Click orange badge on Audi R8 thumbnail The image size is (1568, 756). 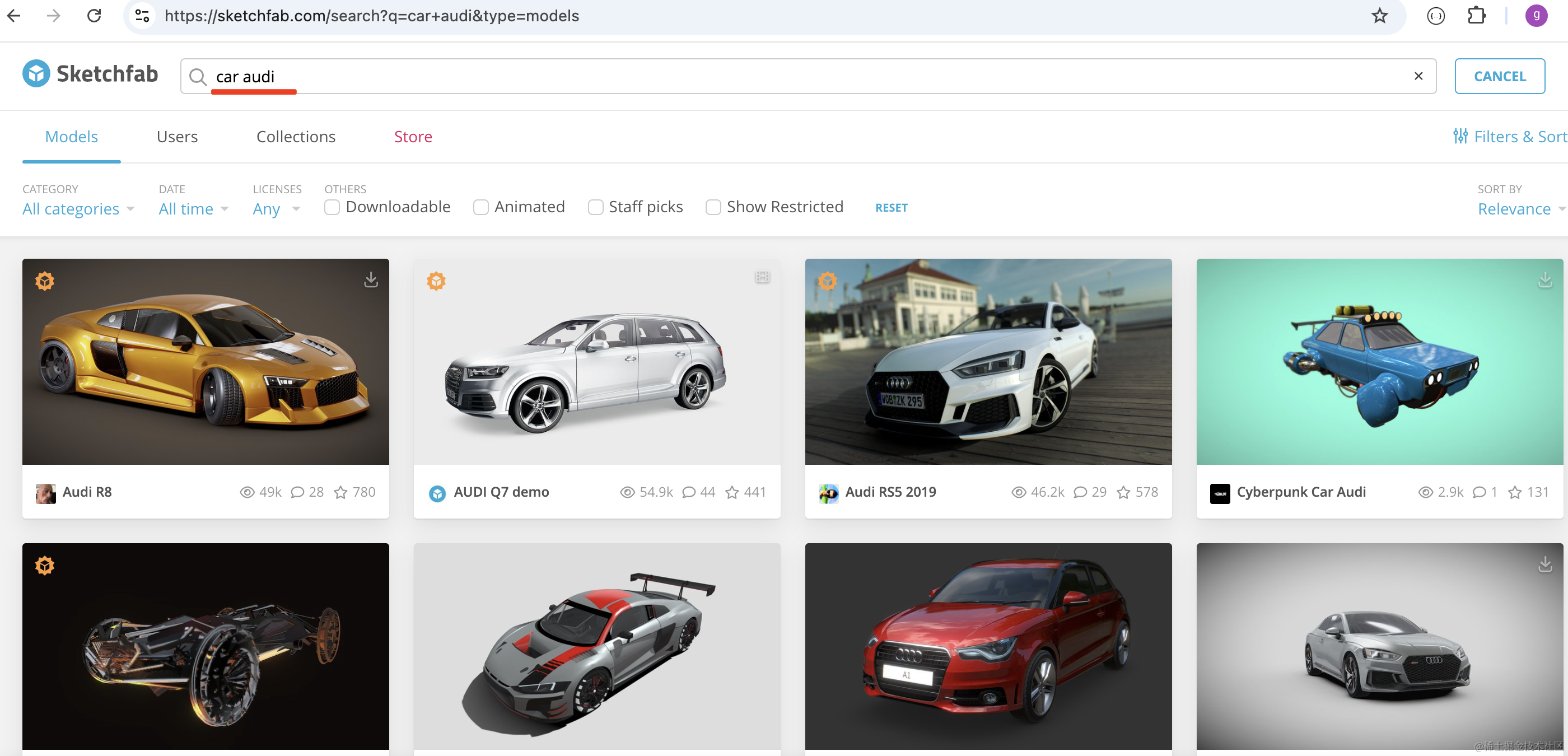pyautogui.click(x=44, y=281)
